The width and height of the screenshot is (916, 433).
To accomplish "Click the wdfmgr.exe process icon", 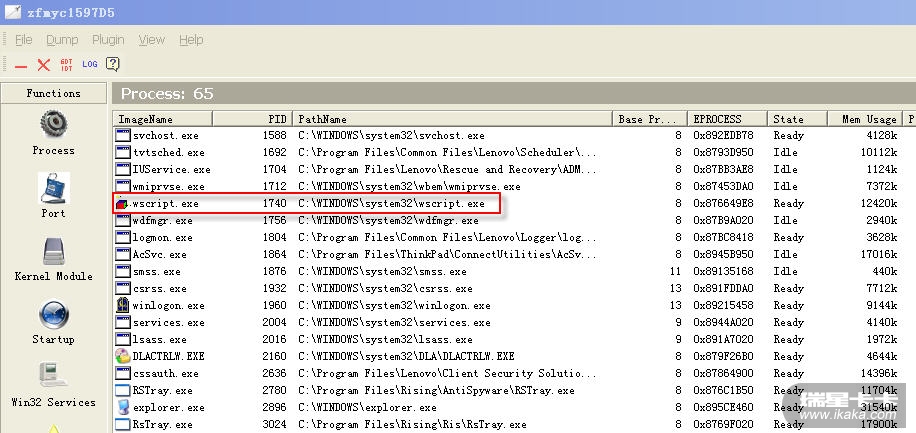I will tap(123, 220).
